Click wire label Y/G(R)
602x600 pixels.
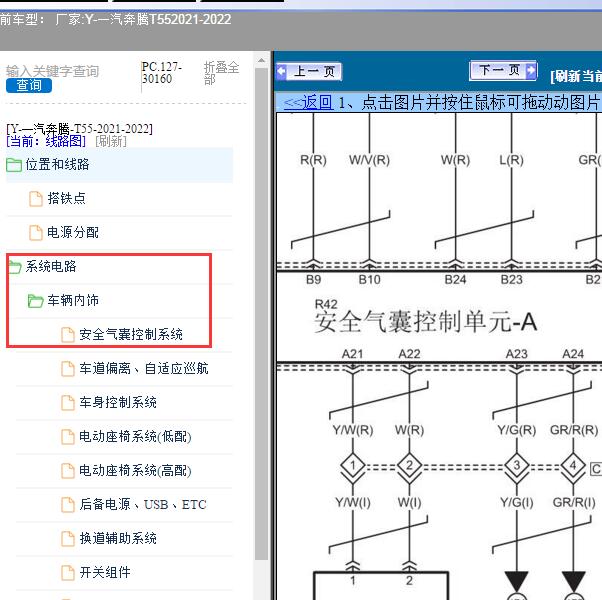point(516,430)
